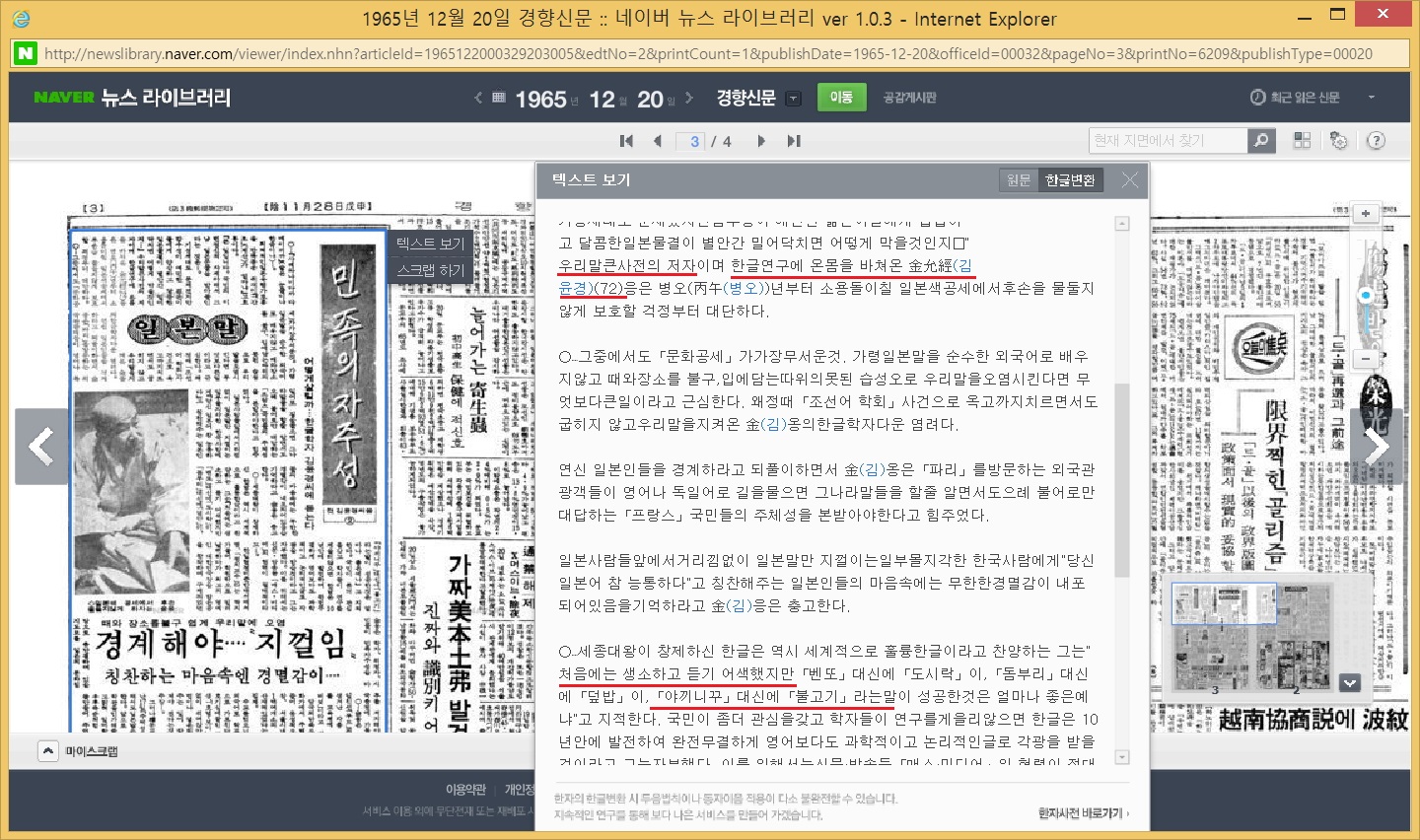Open the page grid view icon
This screenshot has height=840, width=1420.
pos(1302,141)
